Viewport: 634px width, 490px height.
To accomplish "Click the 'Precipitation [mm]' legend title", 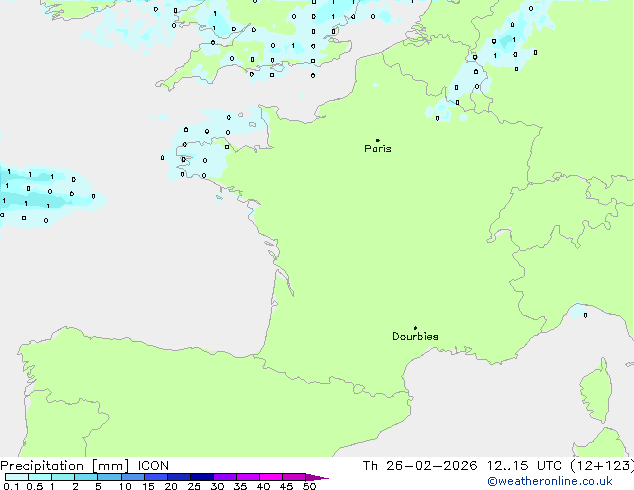I will tap(65, 466).
